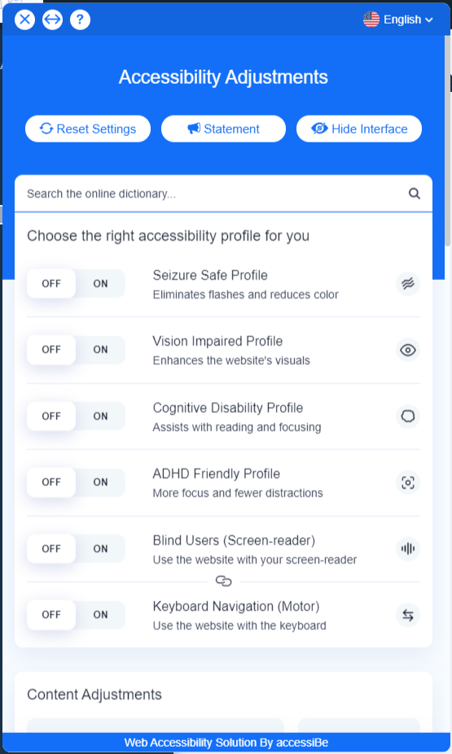Click the Keyboard Navigation arrows icon
Image resolution: width=452 pixels, height=754 pixels.
point(408,615)
